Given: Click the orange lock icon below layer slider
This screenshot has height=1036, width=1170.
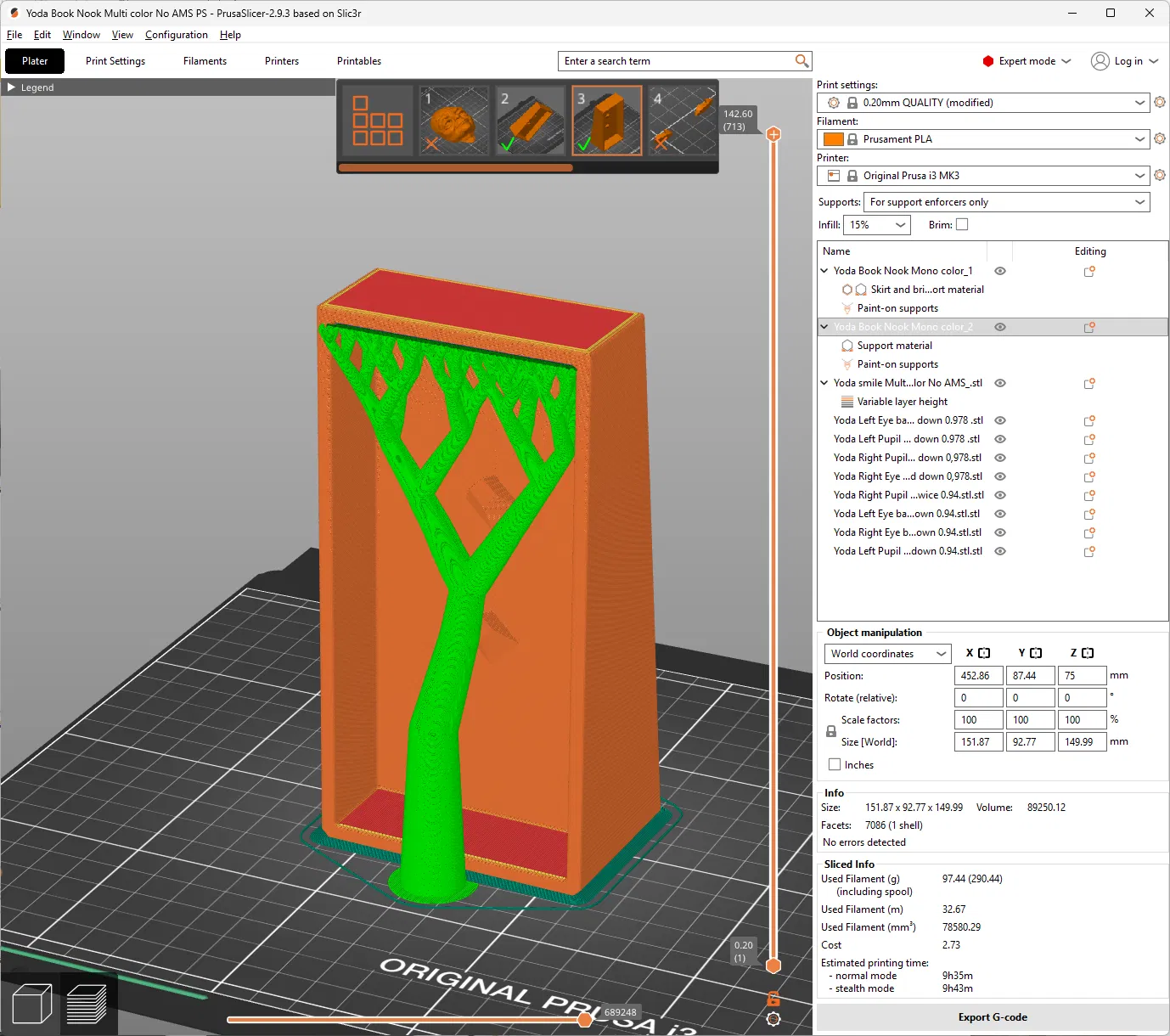Looking at the screenshot, I should click(773, 999).
